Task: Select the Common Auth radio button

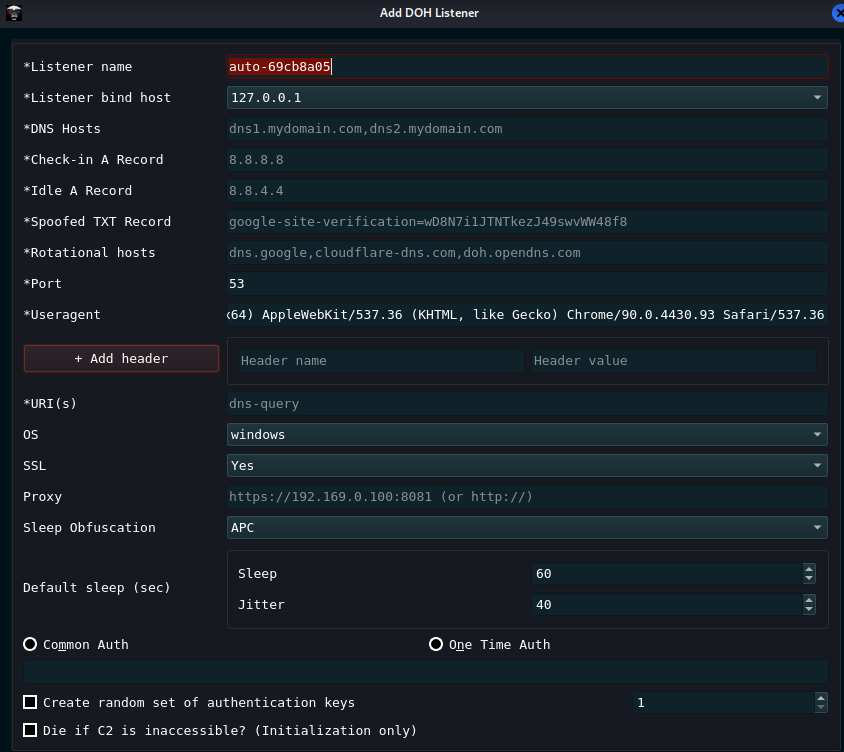Action: coord(30,644)
